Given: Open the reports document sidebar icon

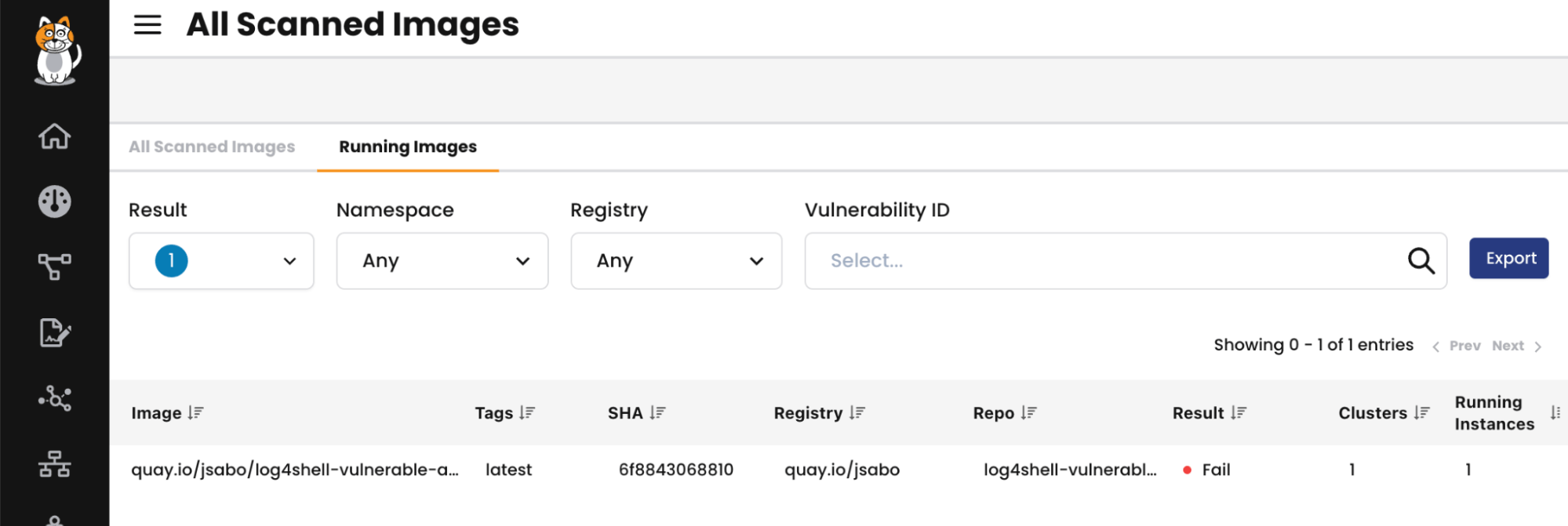Looking at the screenshot, I should tap(55, 333).
